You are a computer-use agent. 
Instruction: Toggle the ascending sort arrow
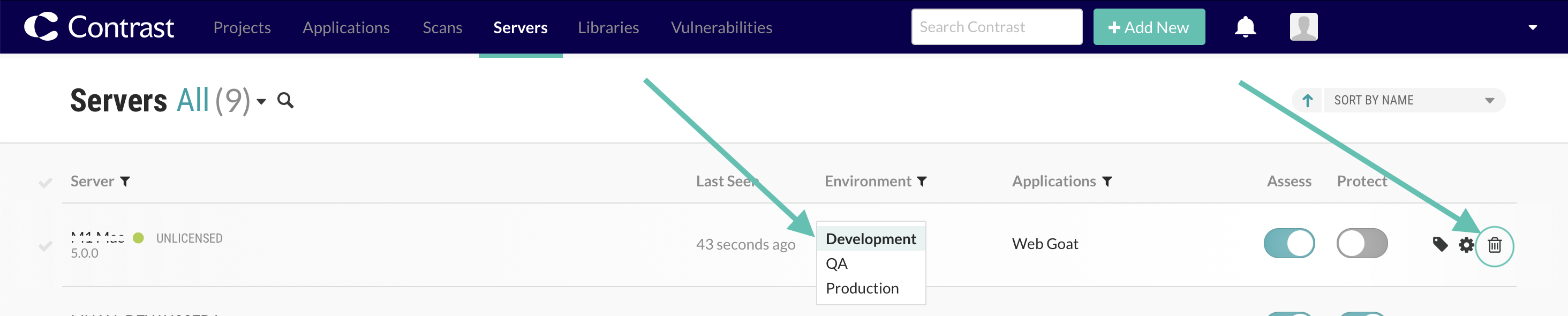1307,101
